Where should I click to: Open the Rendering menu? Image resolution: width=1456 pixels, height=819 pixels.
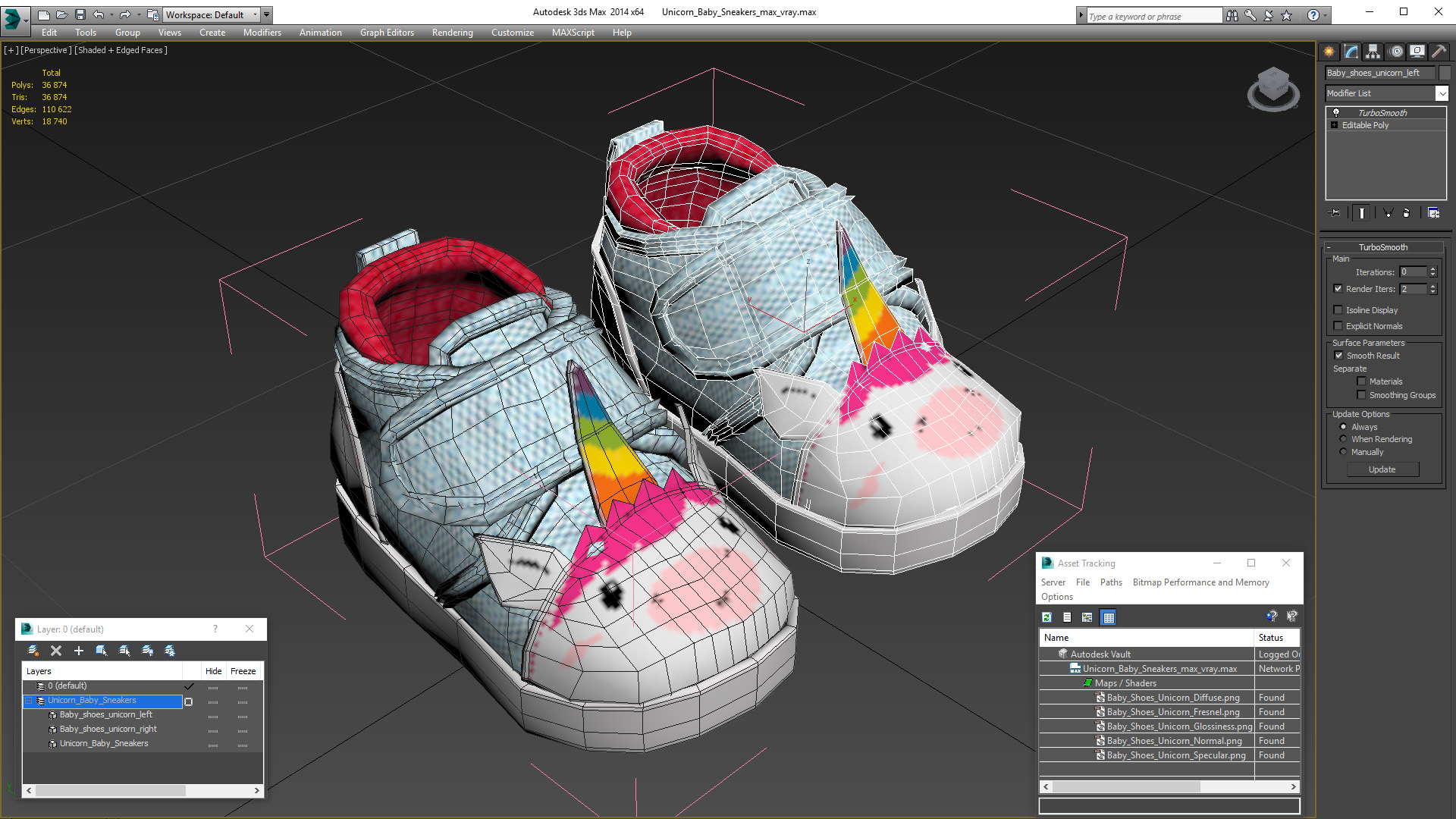point(452,33)
